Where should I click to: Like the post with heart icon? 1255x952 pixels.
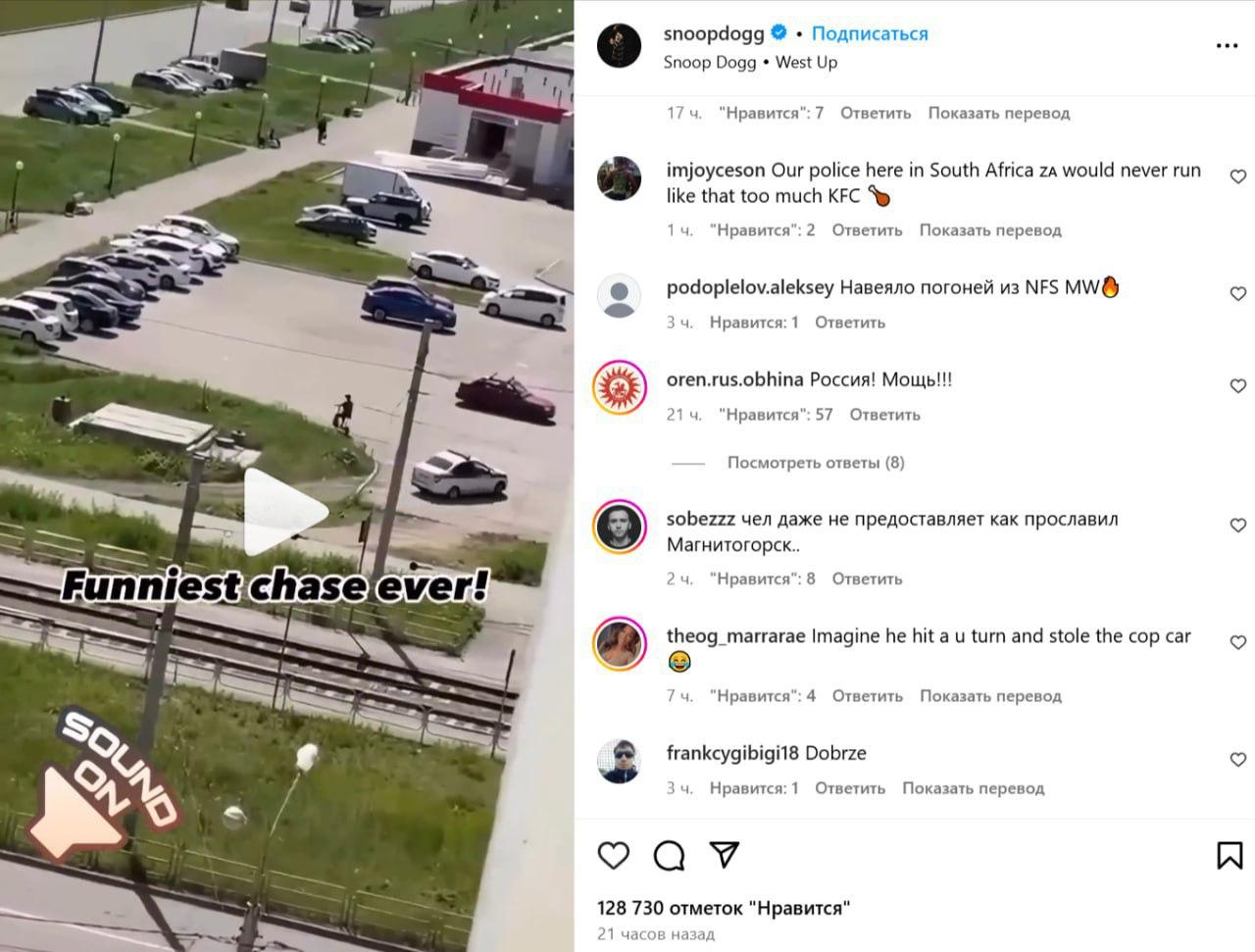614,856
